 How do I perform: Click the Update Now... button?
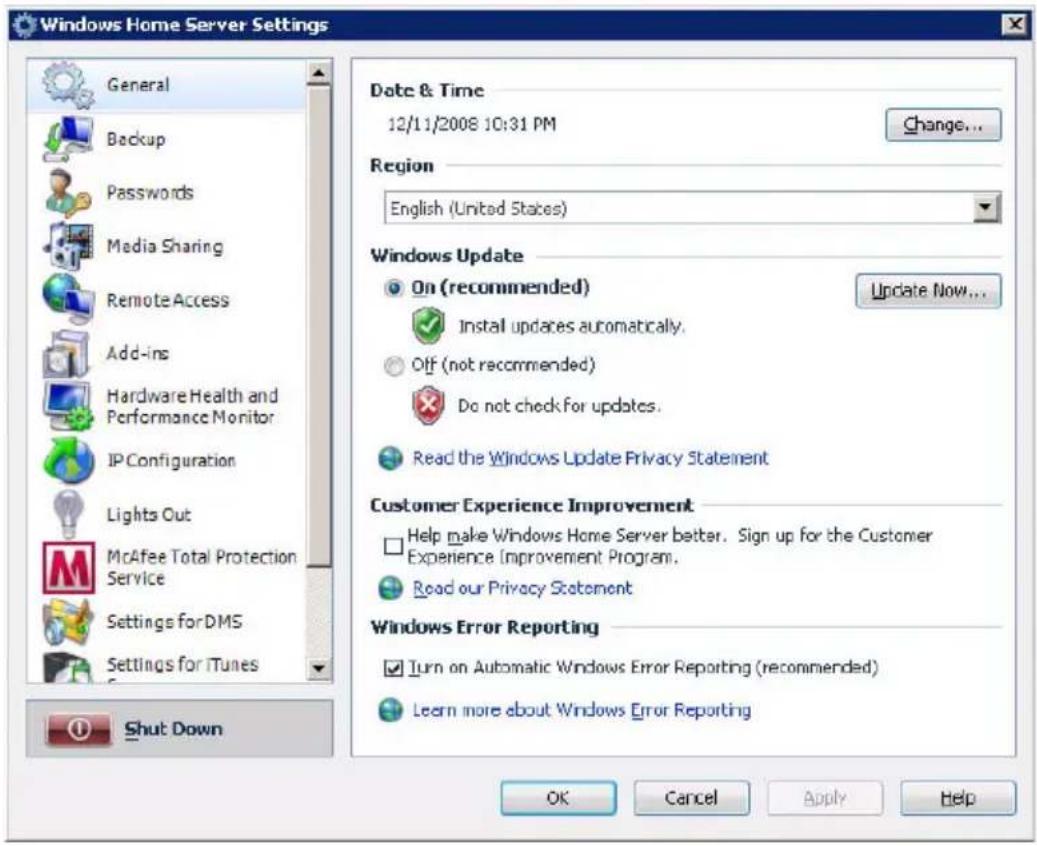click(x=928, y=291)
